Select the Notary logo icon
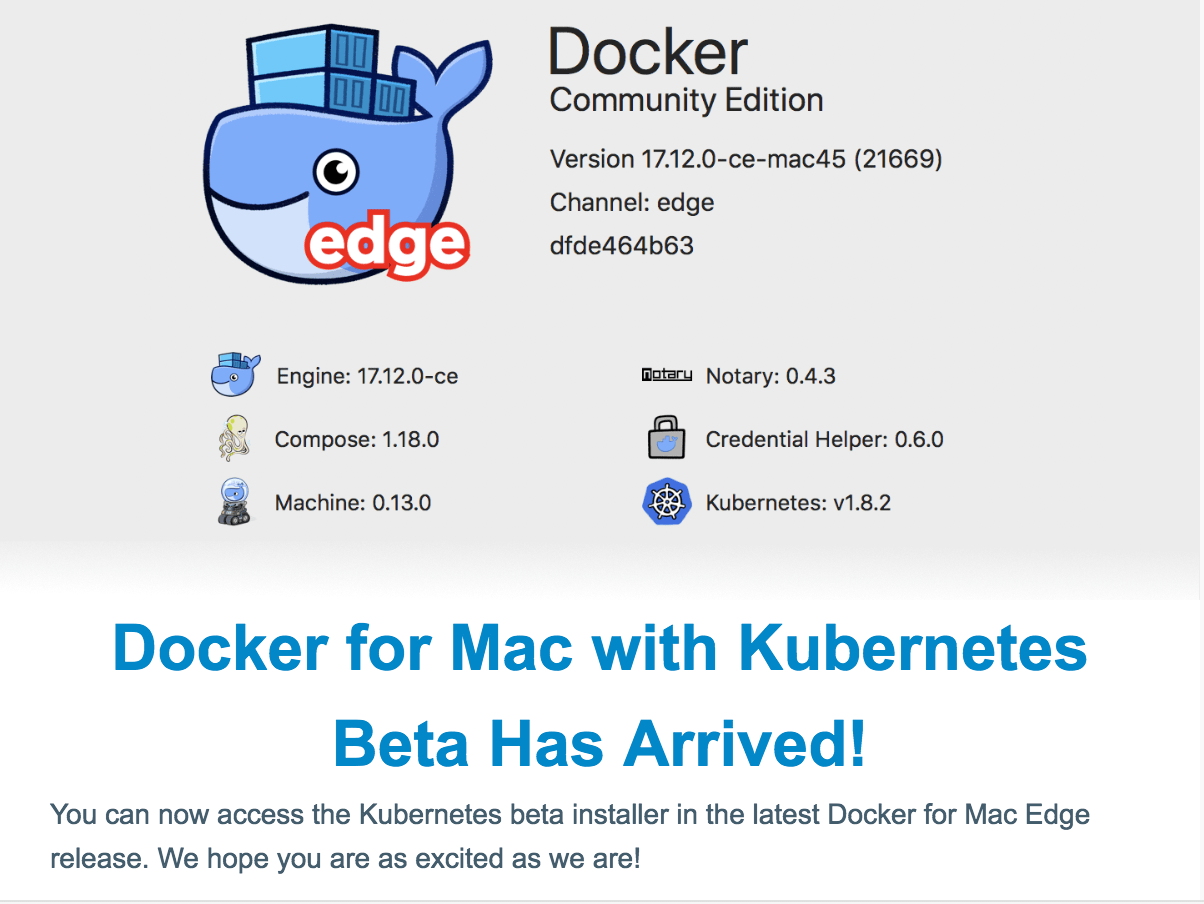The image size is (1204, 904). coord(667,375)
